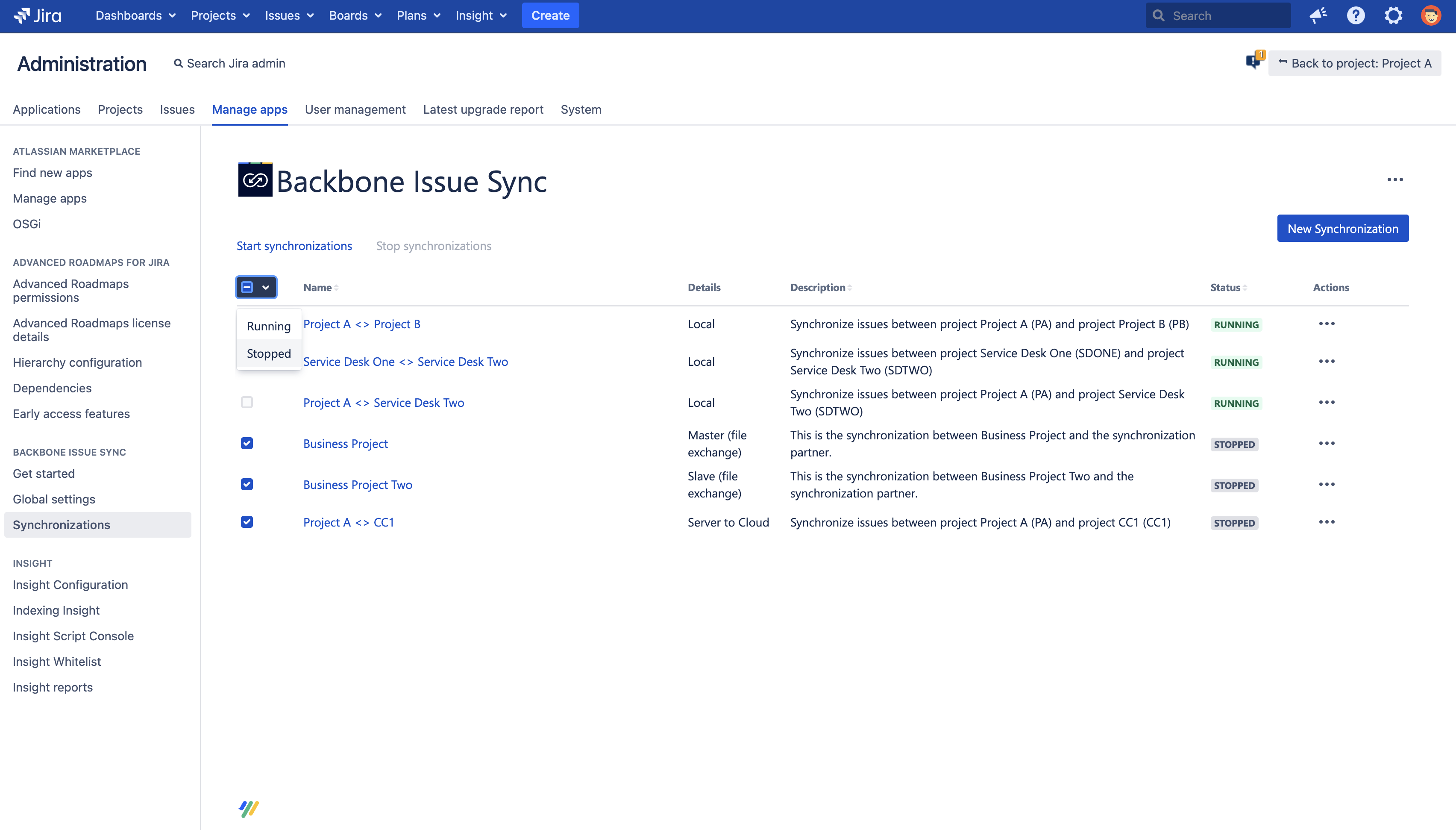This screenshot has width=1456, height=830.
Task: Switch to the System administration tab
Action: (581, 109)
